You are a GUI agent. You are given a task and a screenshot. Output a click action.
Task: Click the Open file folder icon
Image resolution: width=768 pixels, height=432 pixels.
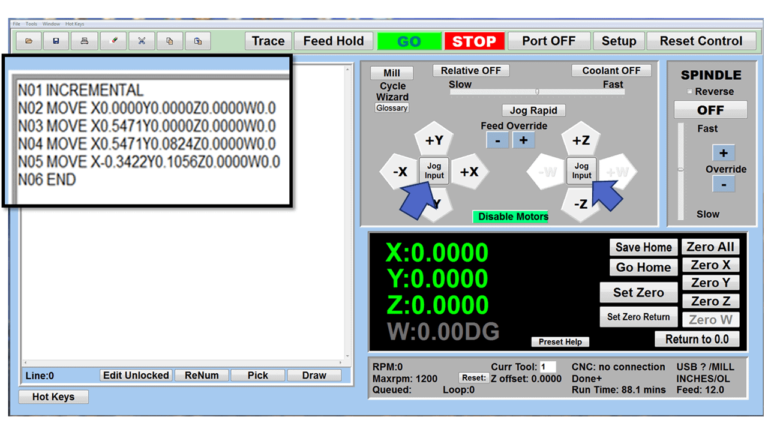coord(27,41)
